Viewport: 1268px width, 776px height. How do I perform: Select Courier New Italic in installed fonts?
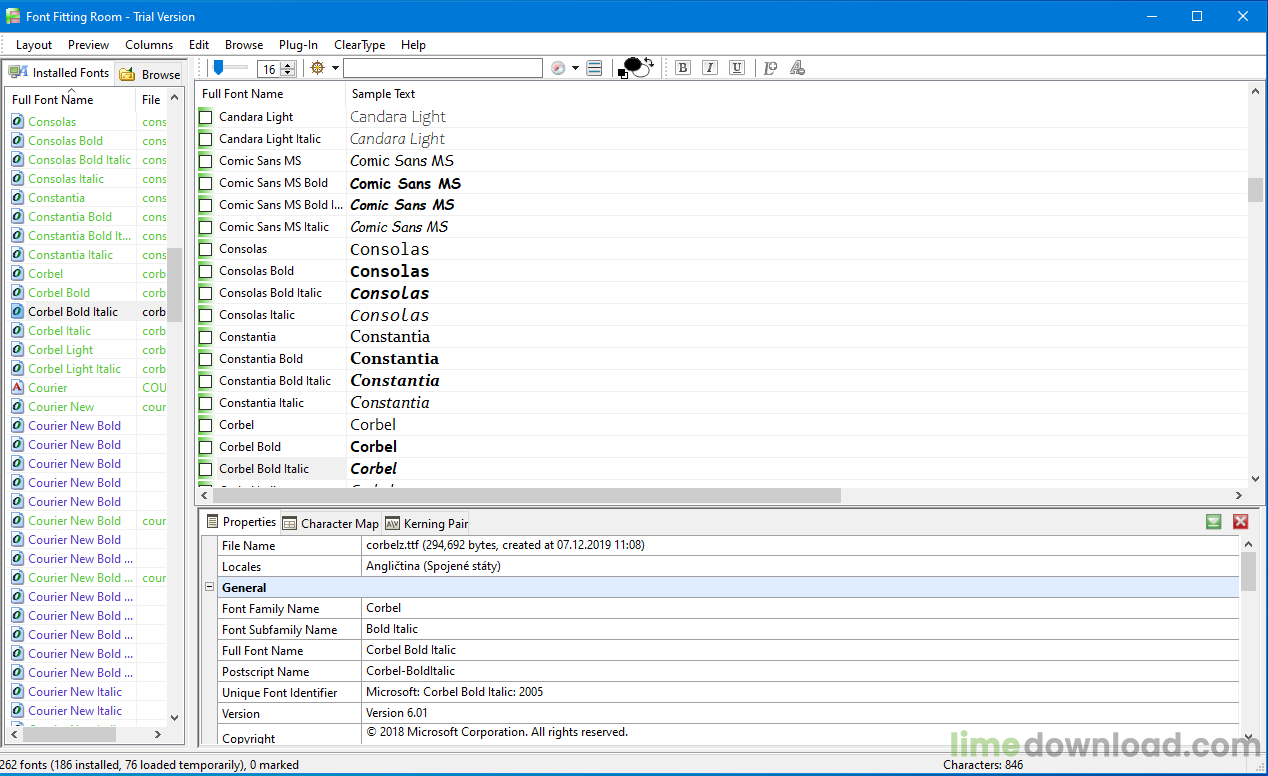pos(75,692)
